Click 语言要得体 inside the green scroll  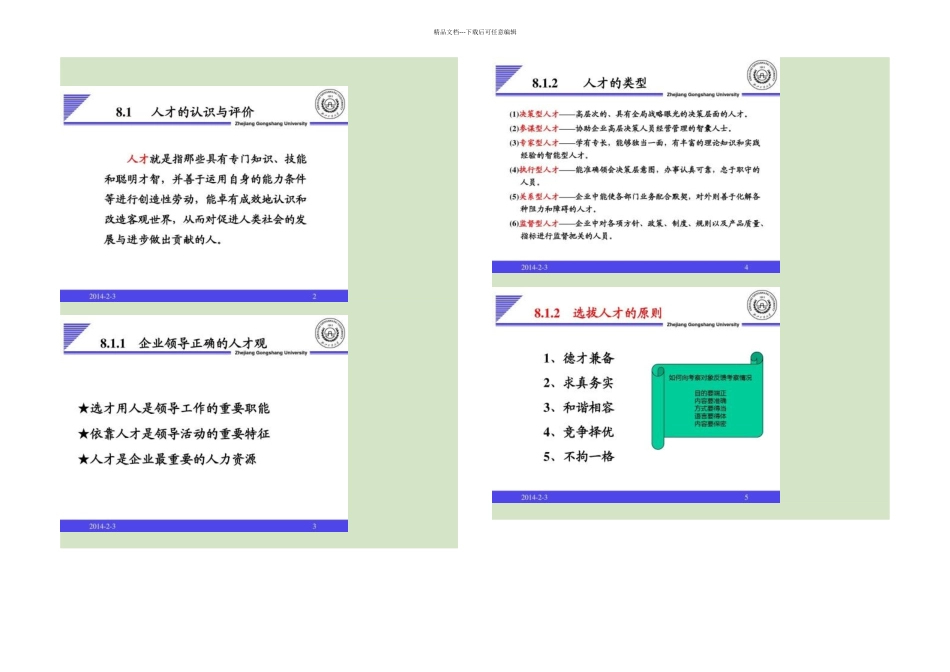tap(710, 416)
